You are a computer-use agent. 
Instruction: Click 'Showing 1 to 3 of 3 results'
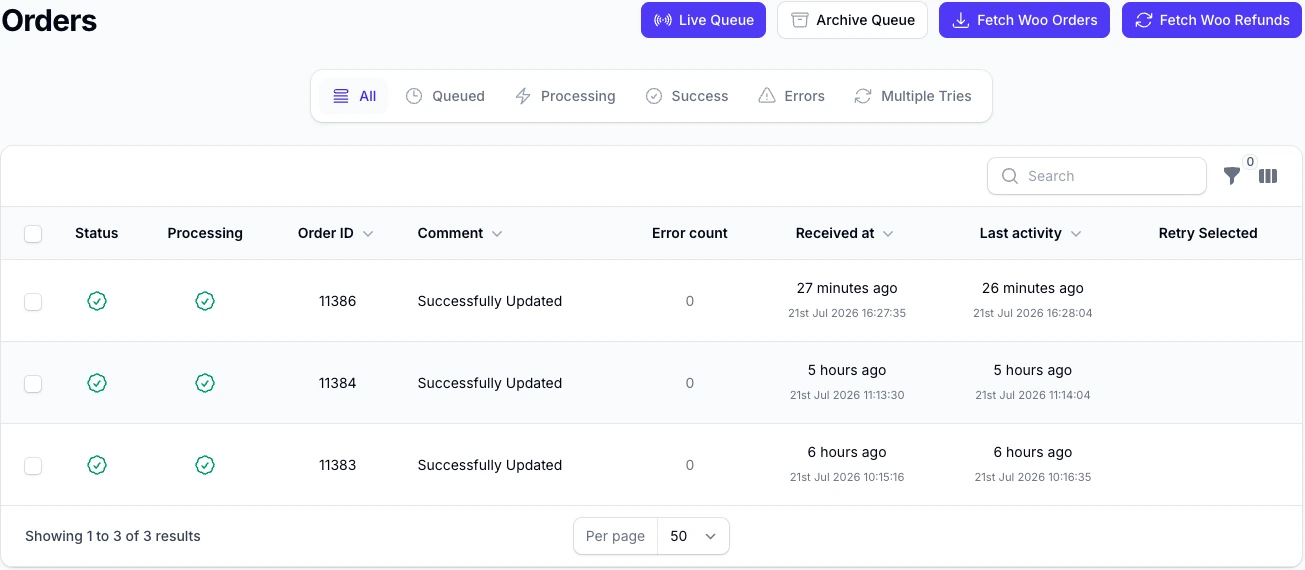(113, 536)
